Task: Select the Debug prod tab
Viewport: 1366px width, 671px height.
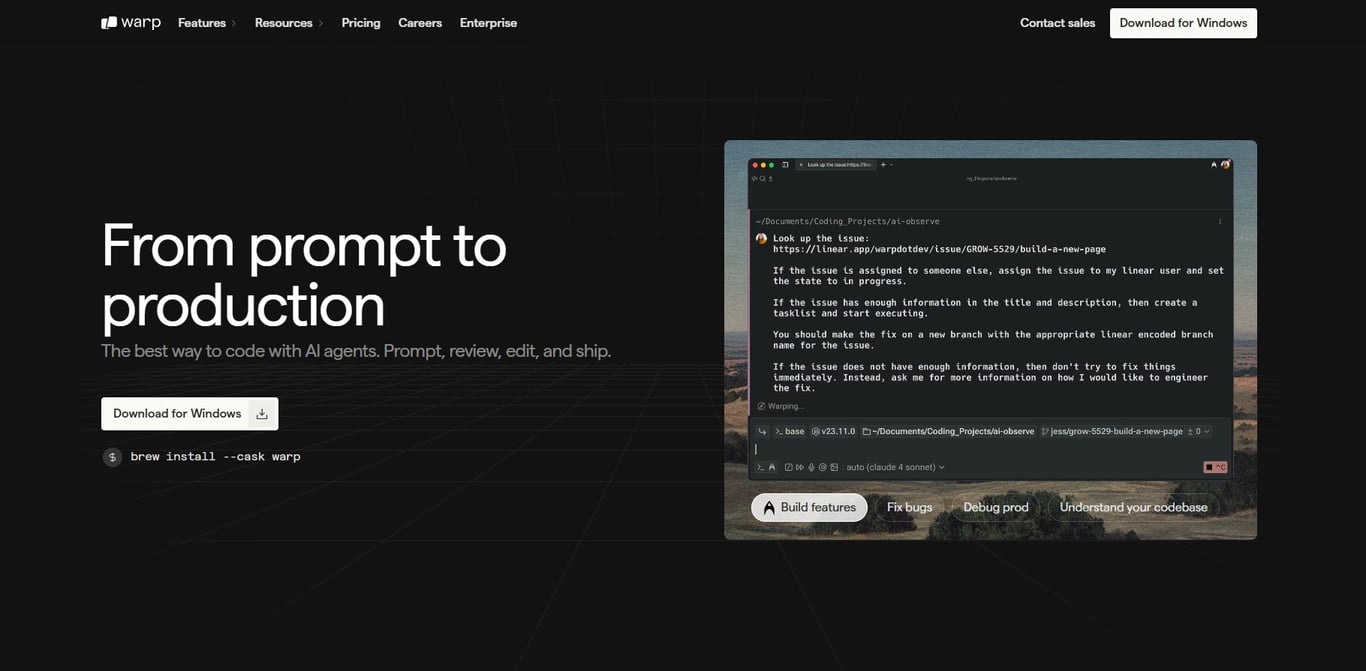Action: click(995, 507)
